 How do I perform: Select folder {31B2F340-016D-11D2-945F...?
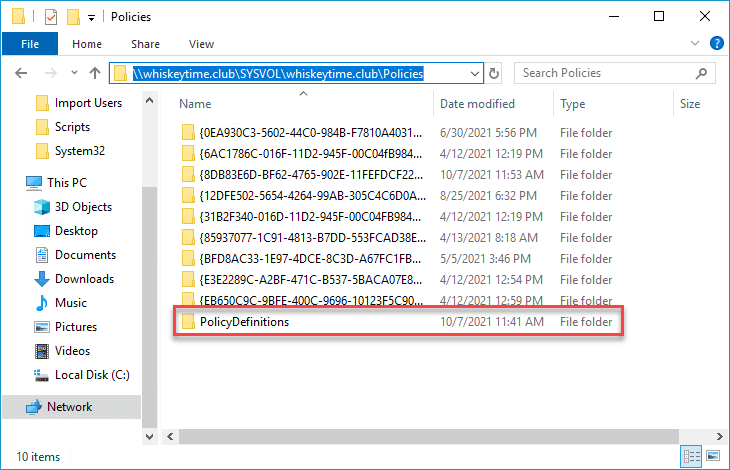(x=398, y=217)
